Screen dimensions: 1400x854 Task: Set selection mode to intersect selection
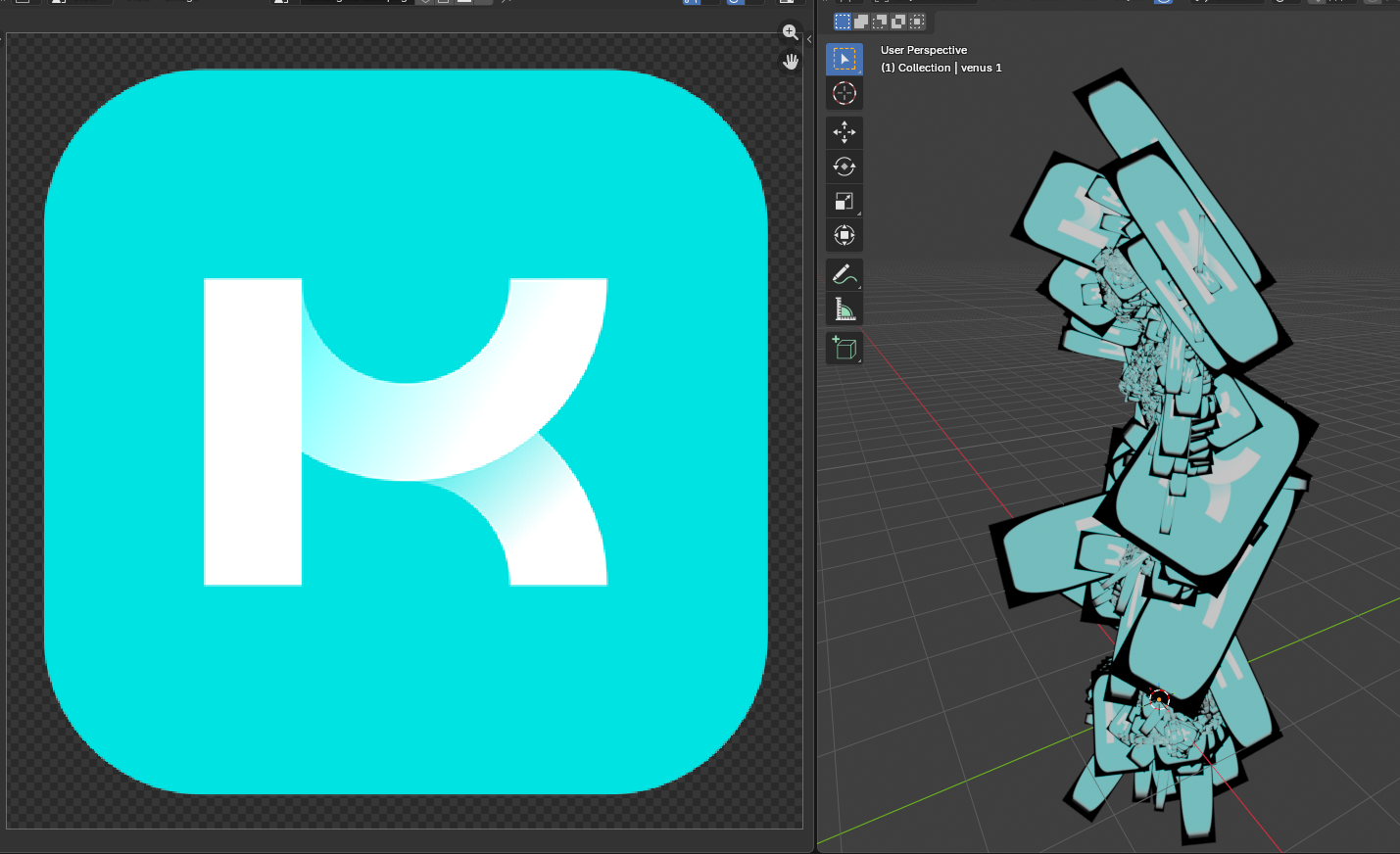point(917,22)
